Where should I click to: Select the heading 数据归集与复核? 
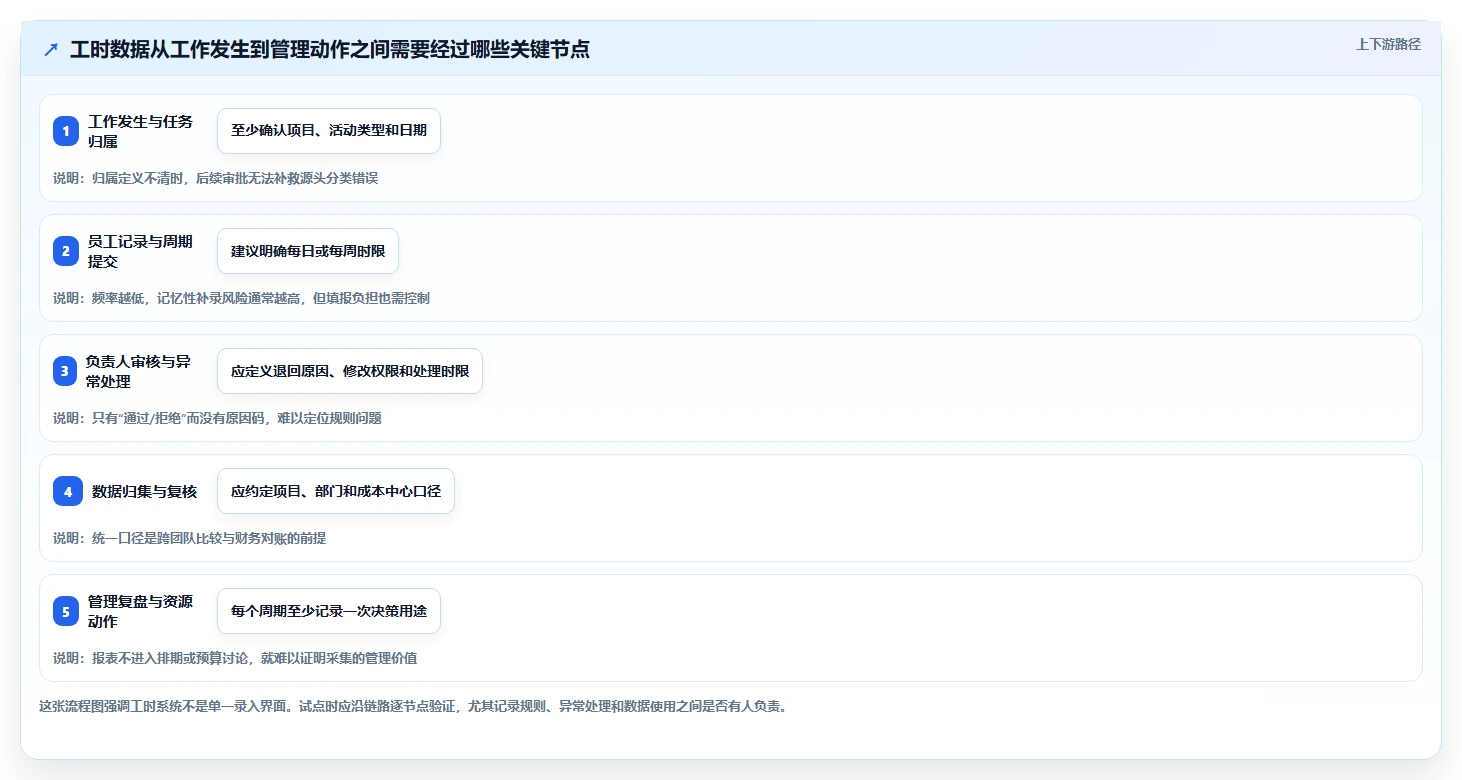(x=145, y=491)
